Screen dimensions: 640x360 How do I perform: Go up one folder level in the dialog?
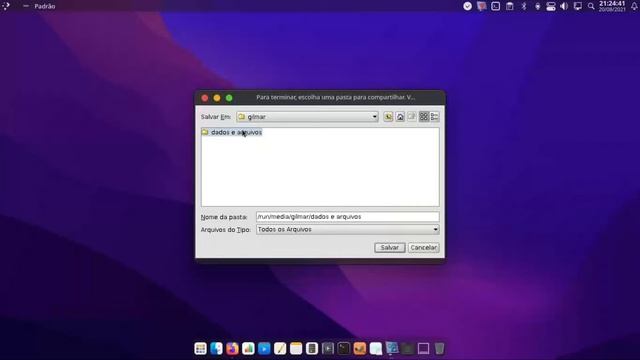click(x=388, y=117)
